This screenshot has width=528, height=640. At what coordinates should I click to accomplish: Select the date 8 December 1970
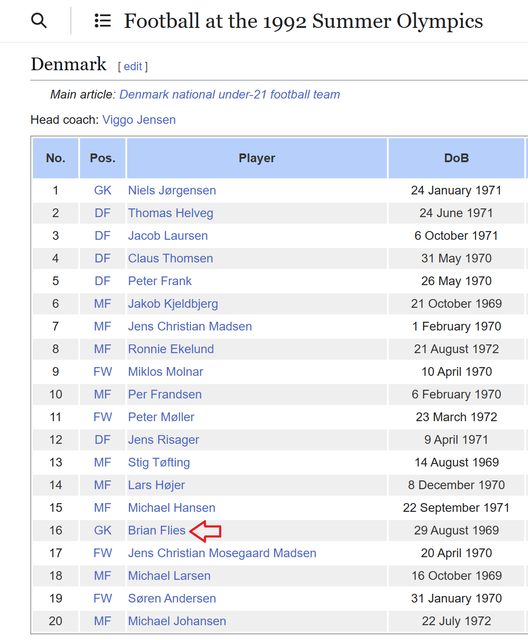point(456,485)
